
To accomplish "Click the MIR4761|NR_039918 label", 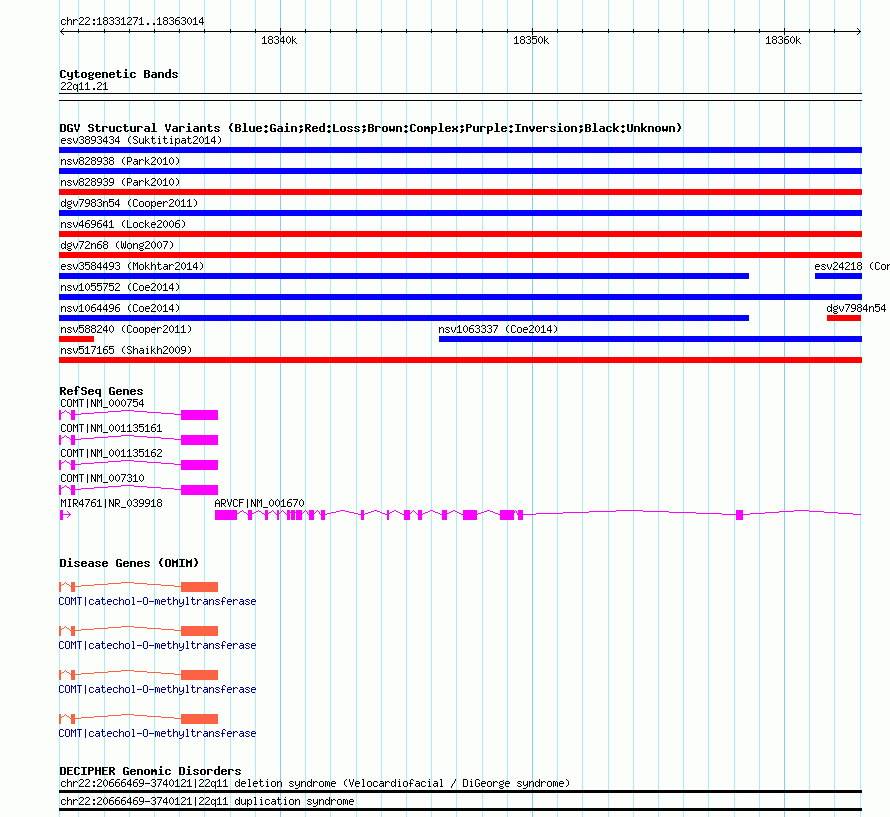I will [x=111, y=503].
